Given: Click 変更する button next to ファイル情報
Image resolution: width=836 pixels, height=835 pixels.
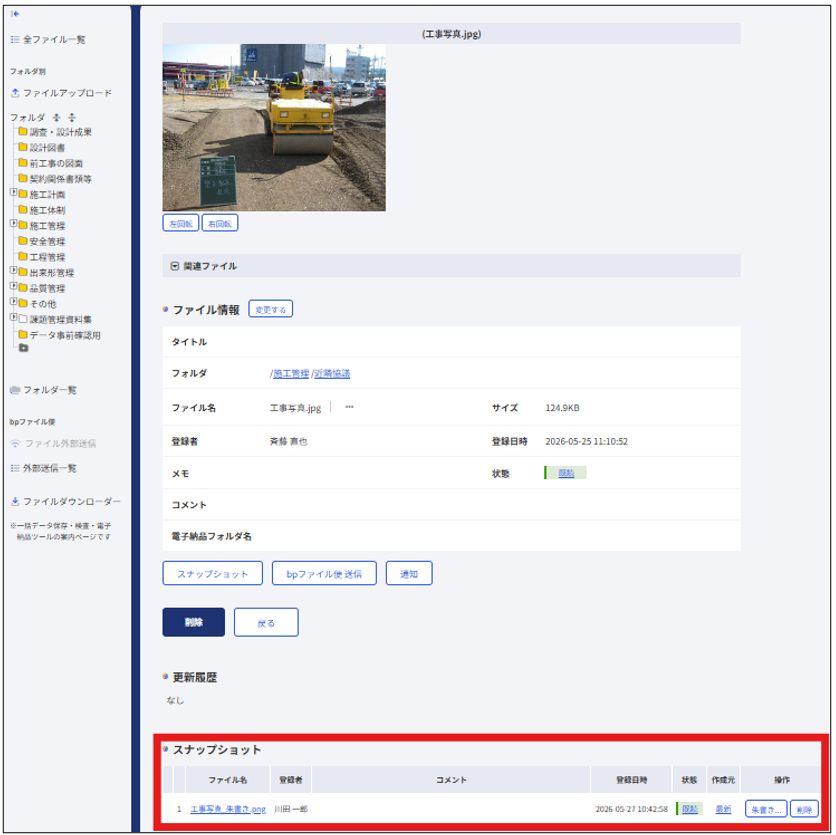Looking at the screenshot, I should (x=270, y=309).
